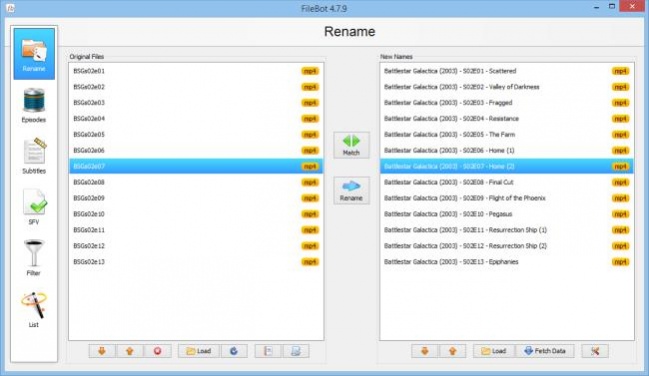649x376 pixels.
Task: Click mp4 badge on the Epiphanies row
Action: pyautogui.click(x=620, y=262)
